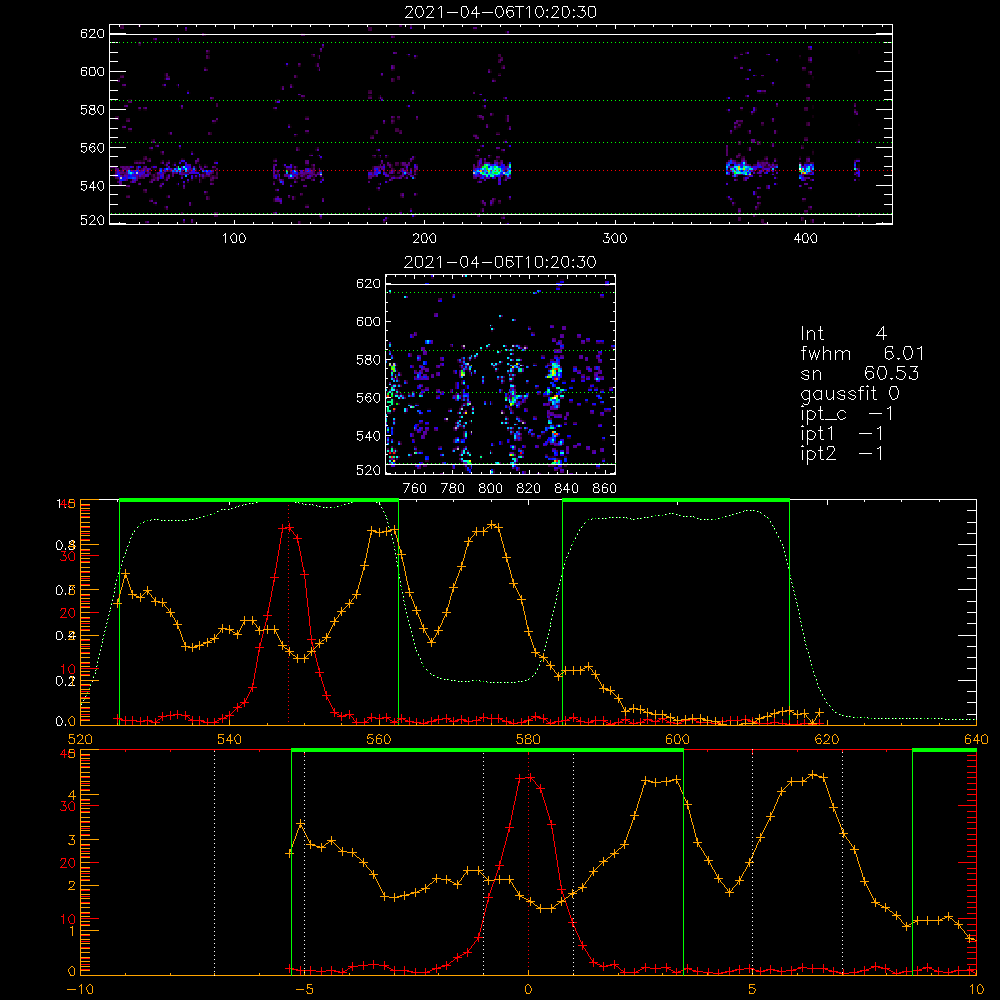The width and height of the screenshot is (1000, 1000).
Task: Select the 'fwhm 6.01' parameter line
Action: pyautogui.click(x=862, y=353)
